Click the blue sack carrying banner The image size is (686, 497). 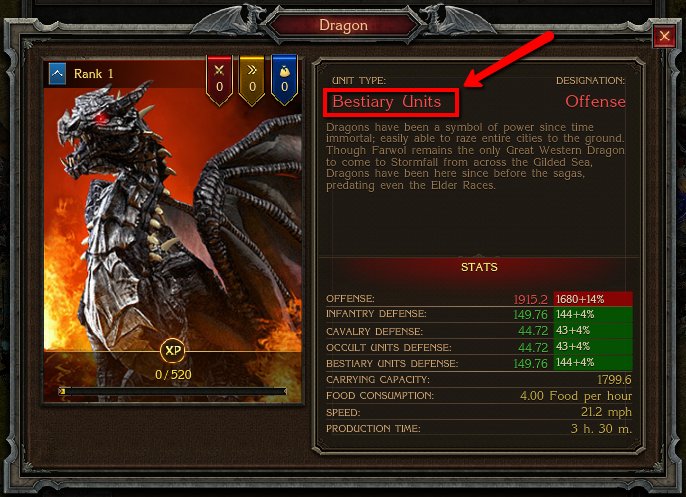pos(284,80)
